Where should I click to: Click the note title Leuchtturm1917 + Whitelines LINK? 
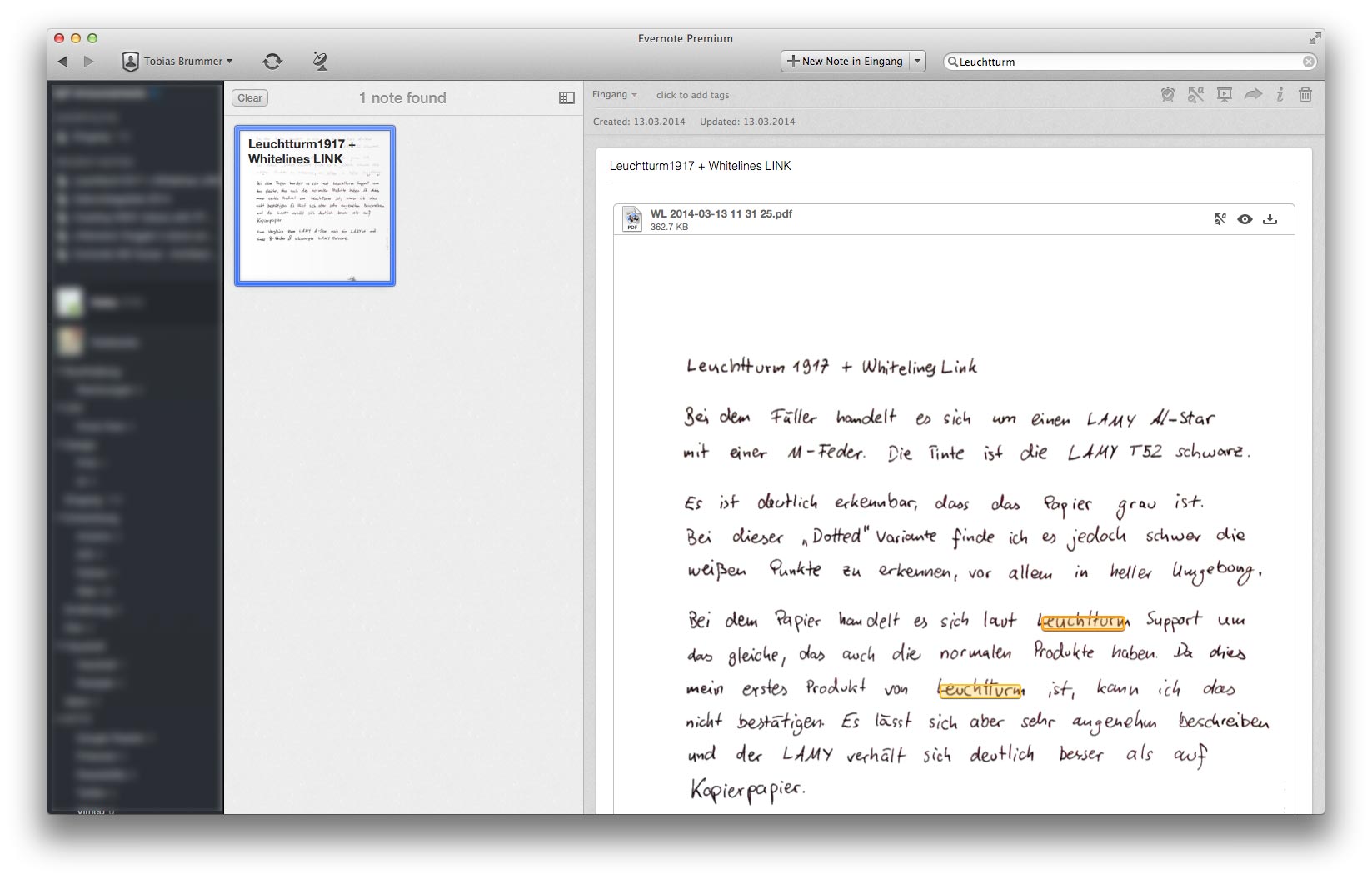pos(701,166)
